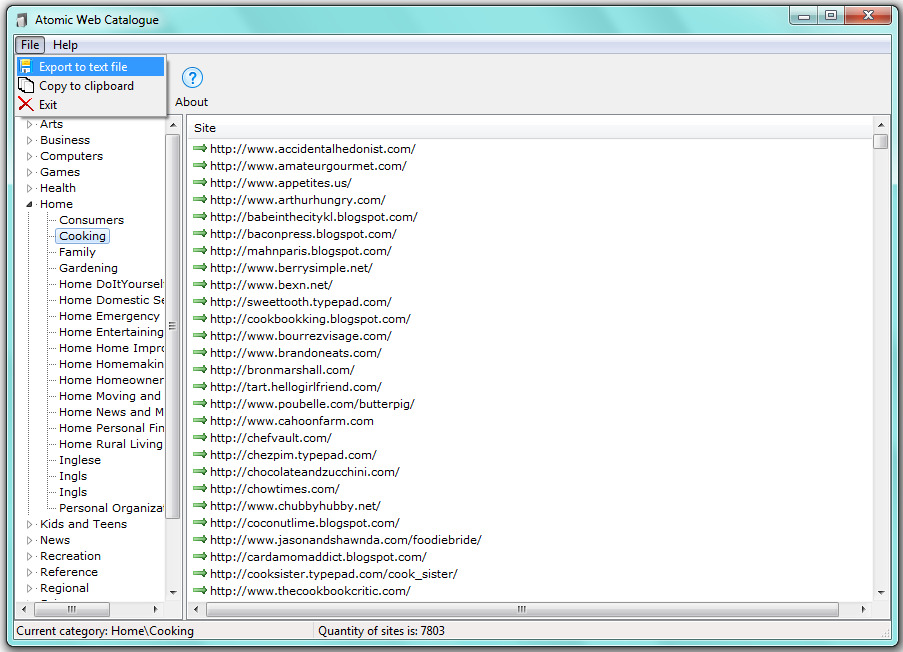Select the Consumers subcategory
Viewport: 903px width, 652px height.
(92, 220)
